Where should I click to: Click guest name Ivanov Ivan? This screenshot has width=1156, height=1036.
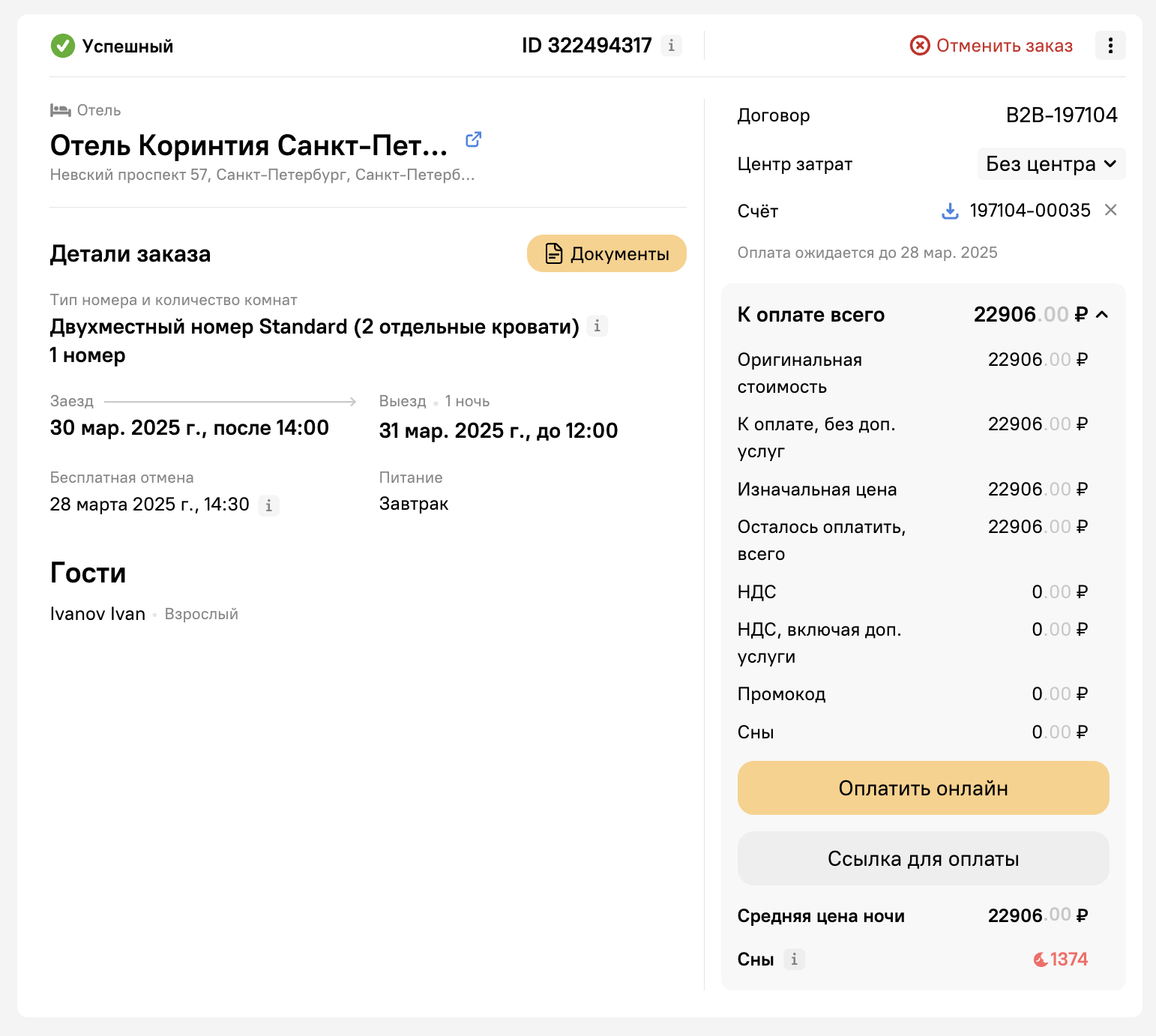97,614
